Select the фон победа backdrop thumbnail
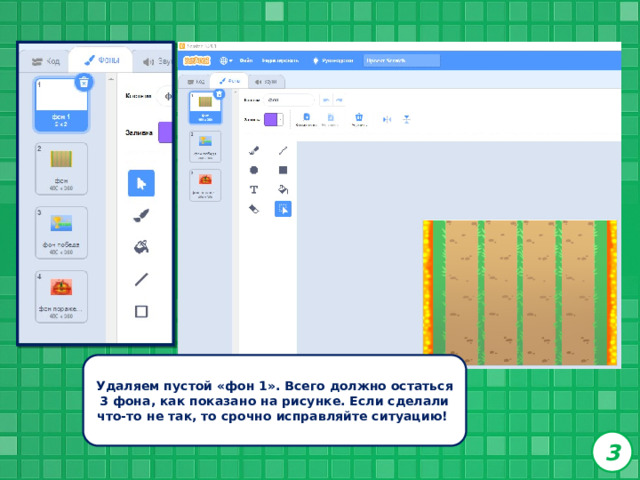This screenshot has width=640, height=480. click(x=61, y=232)
